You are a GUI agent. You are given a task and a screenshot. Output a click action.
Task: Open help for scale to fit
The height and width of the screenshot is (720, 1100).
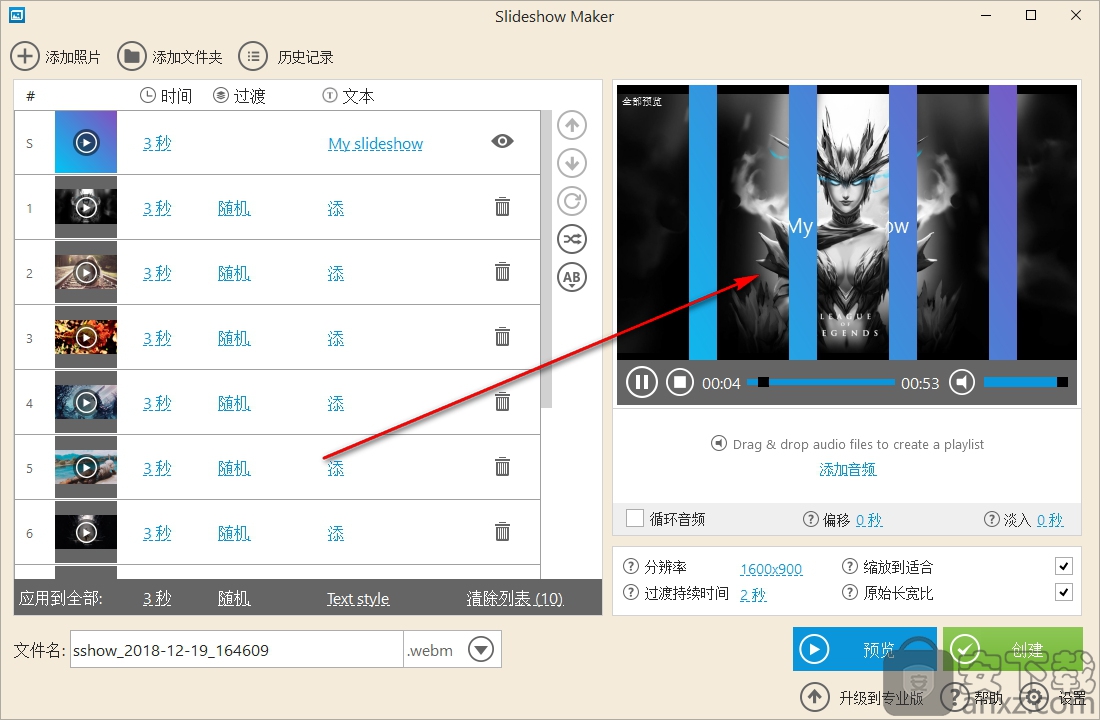[850, 566]
